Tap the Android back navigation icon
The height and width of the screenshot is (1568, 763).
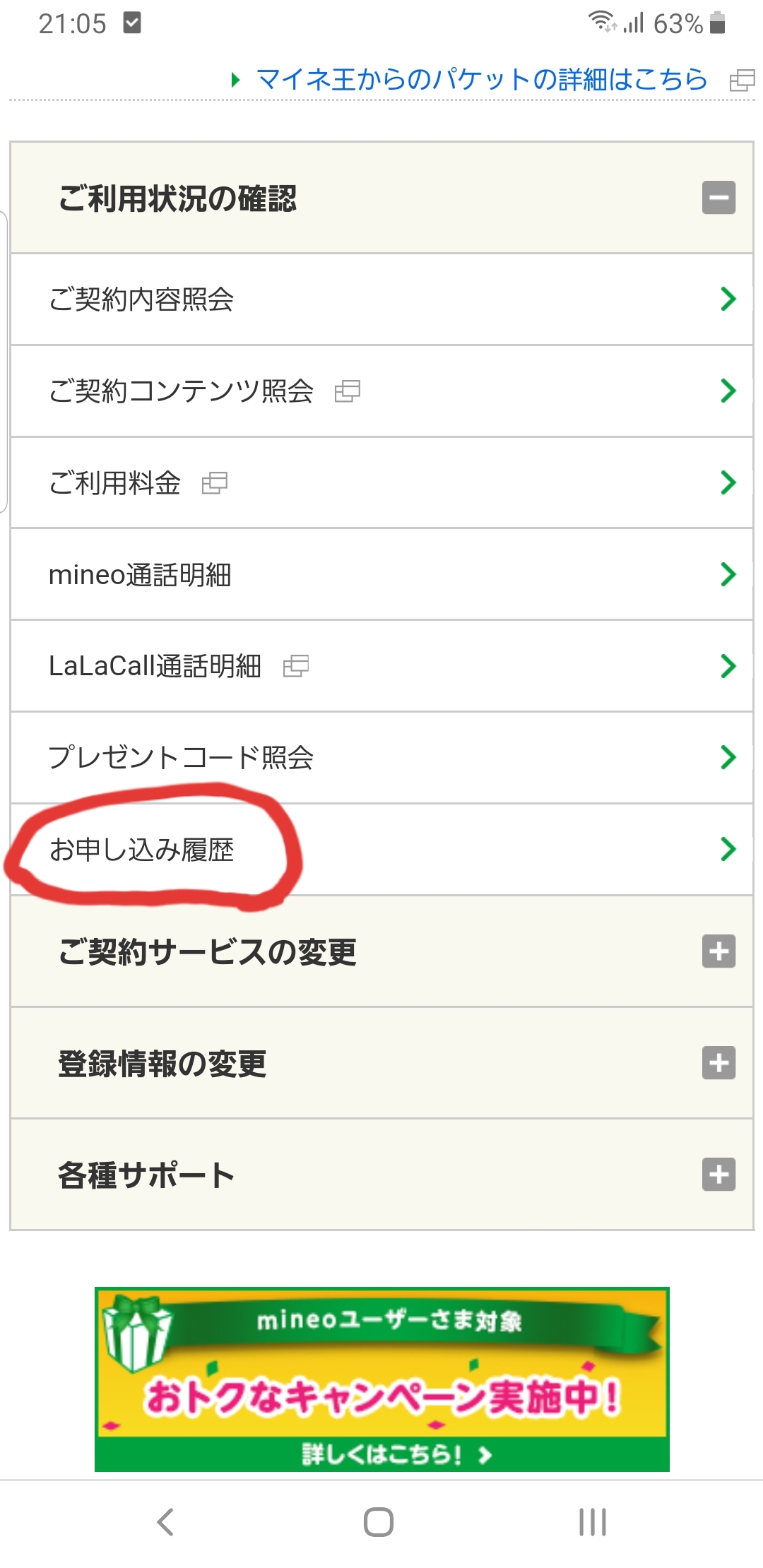coord(165,1521)
